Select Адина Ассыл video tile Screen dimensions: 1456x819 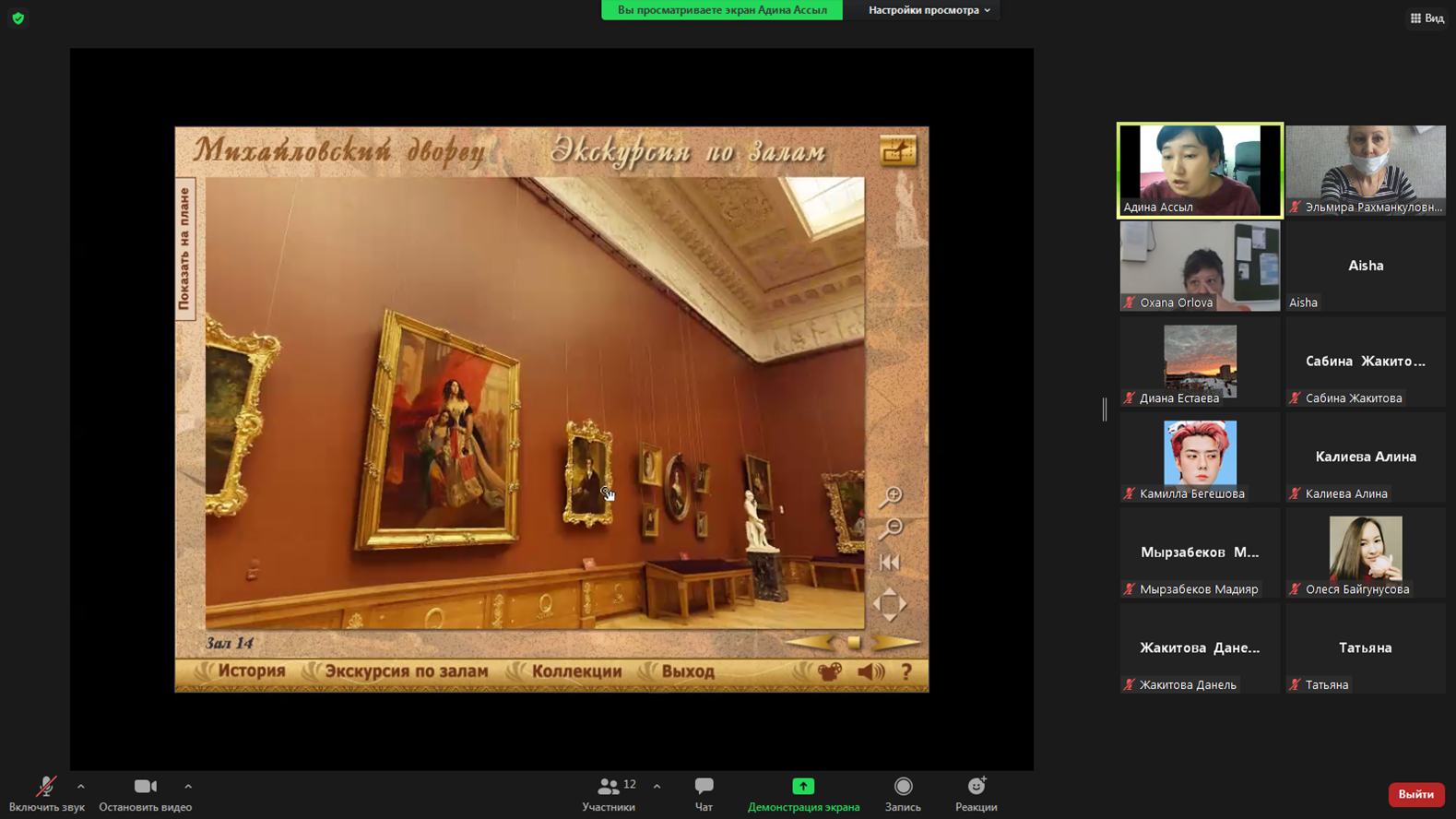(x=1200, y=171)
